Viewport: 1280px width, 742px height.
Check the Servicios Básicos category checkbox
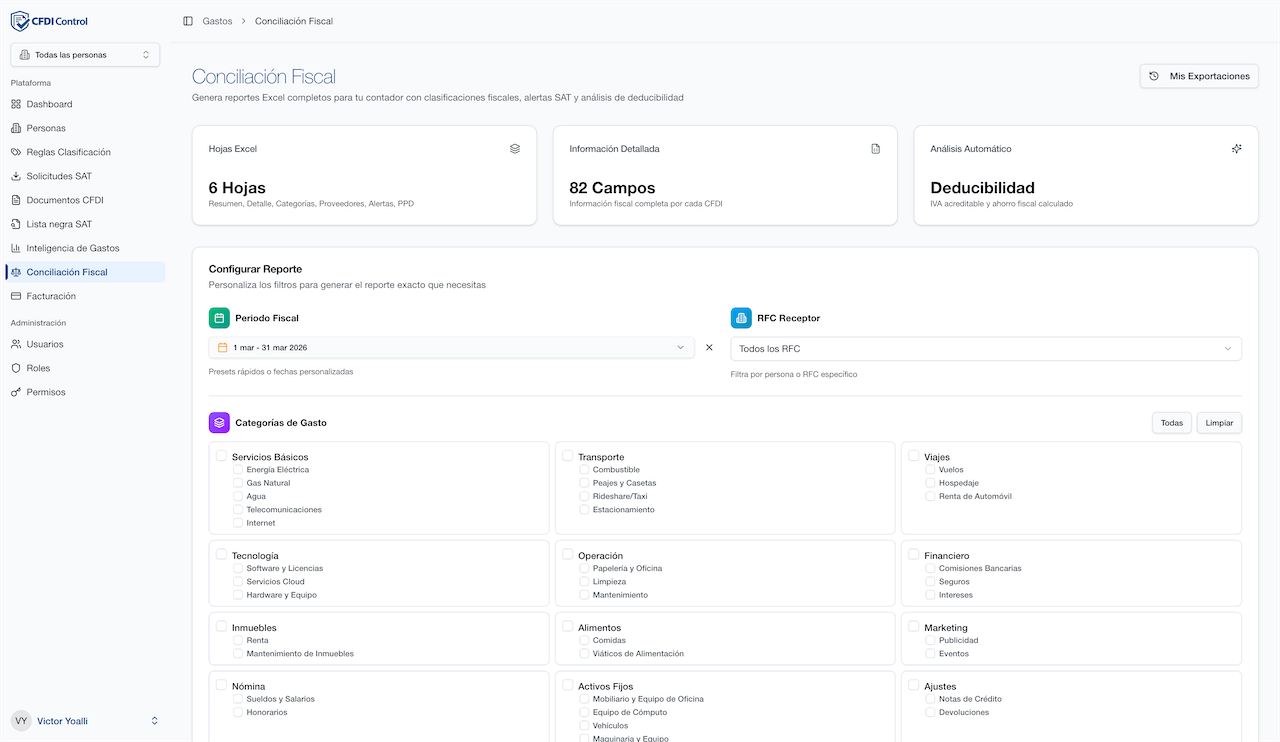(222, 456)
